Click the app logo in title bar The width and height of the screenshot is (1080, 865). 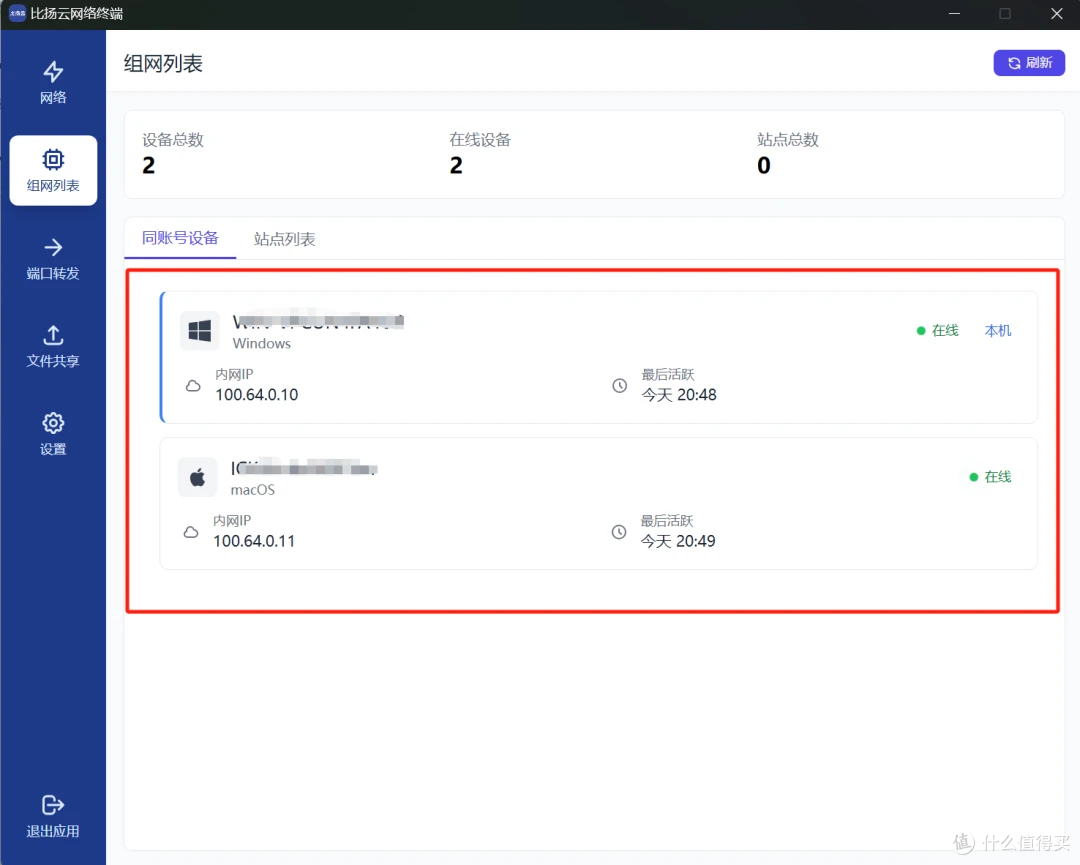tap(17, 13)
